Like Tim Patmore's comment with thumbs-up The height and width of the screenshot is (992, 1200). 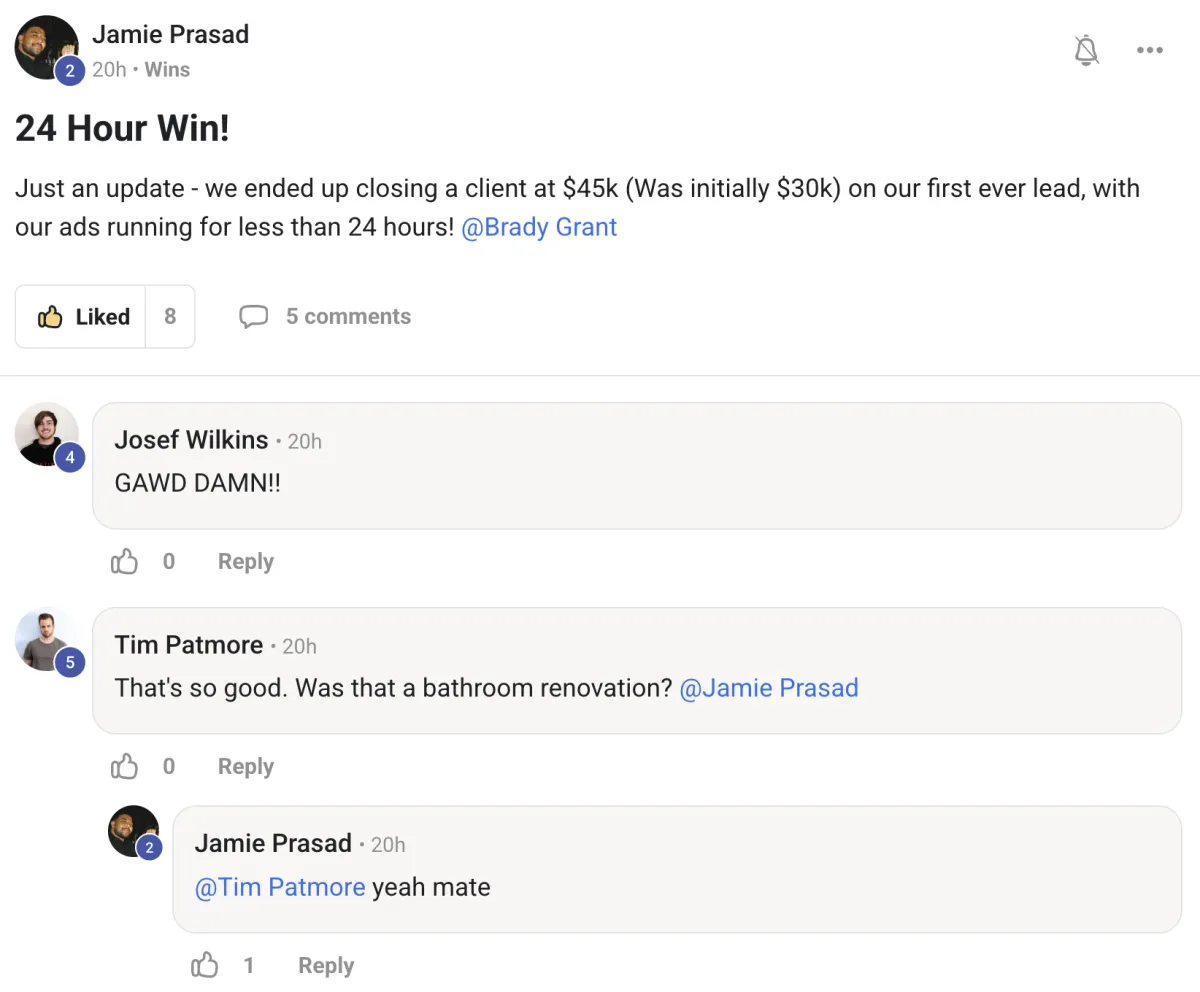tap(124, 767)
